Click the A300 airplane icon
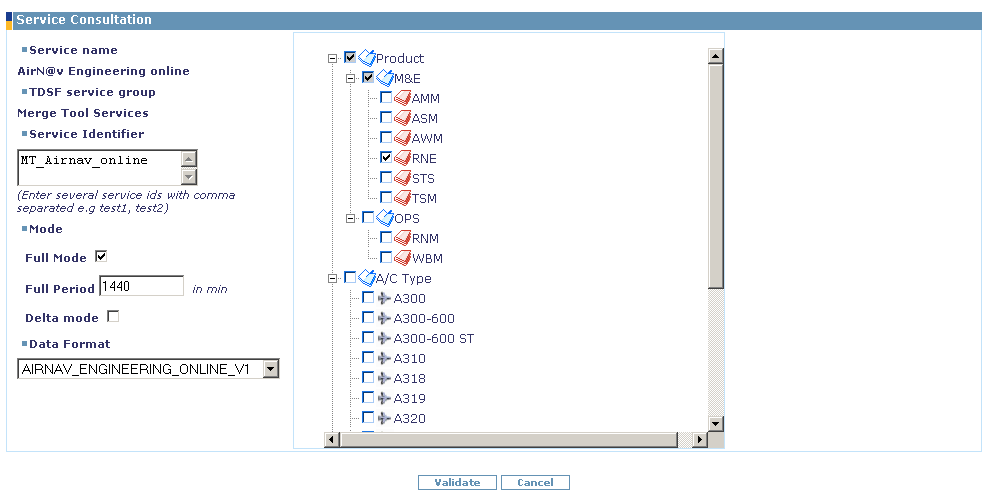Screen dimensions: 990x502 tap(384, 298)
